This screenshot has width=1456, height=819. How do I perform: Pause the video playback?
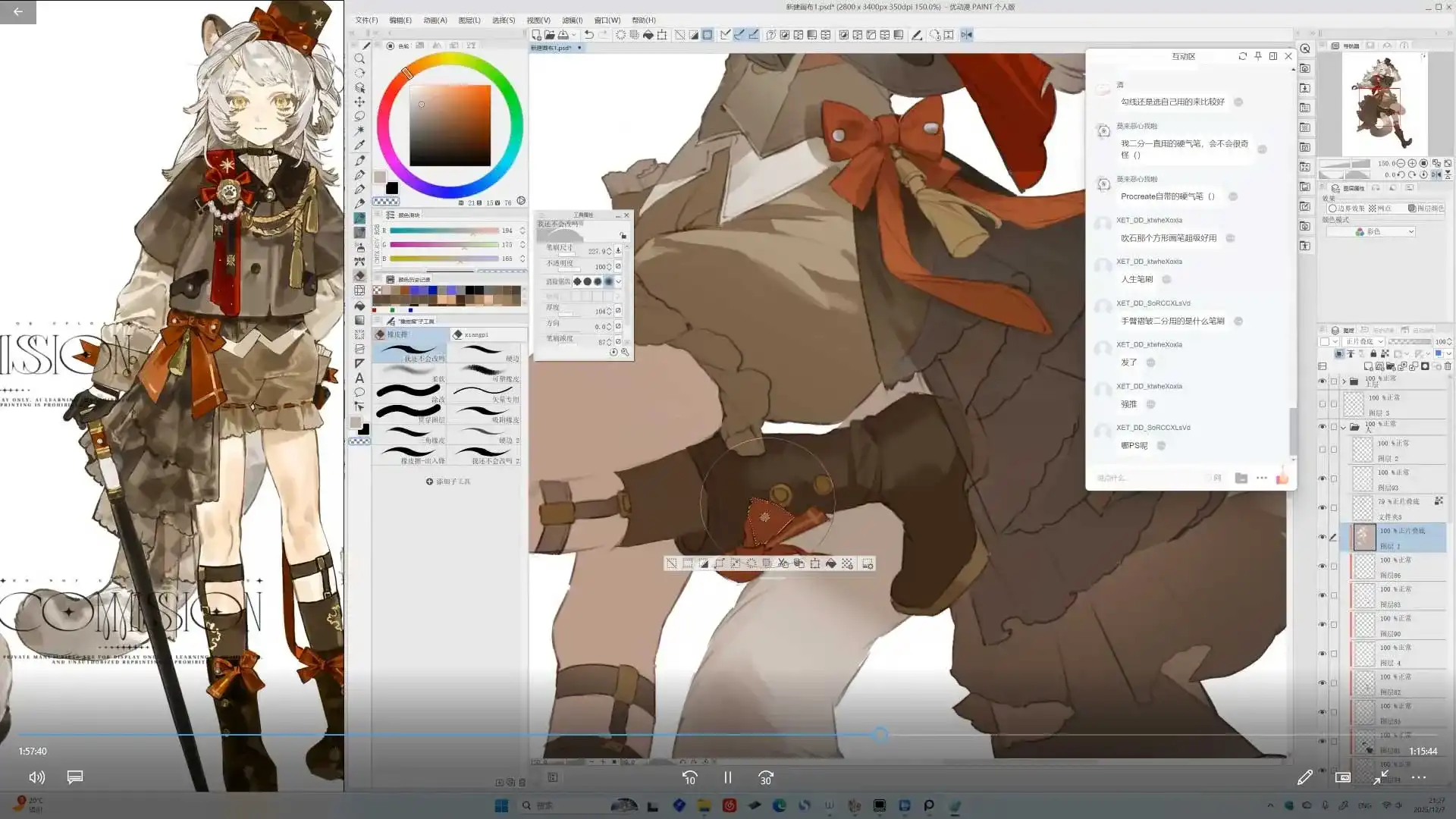727,777
